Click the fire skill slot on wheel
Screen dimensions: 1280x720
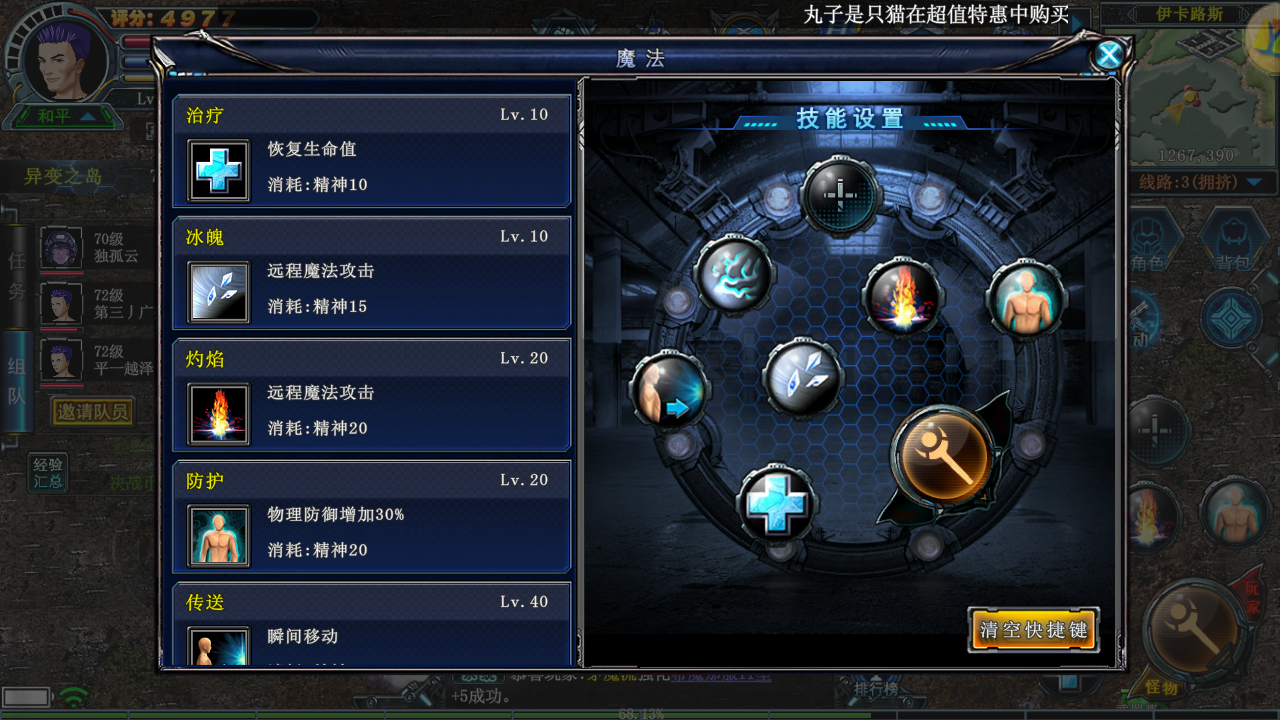[x=903, y=296]
